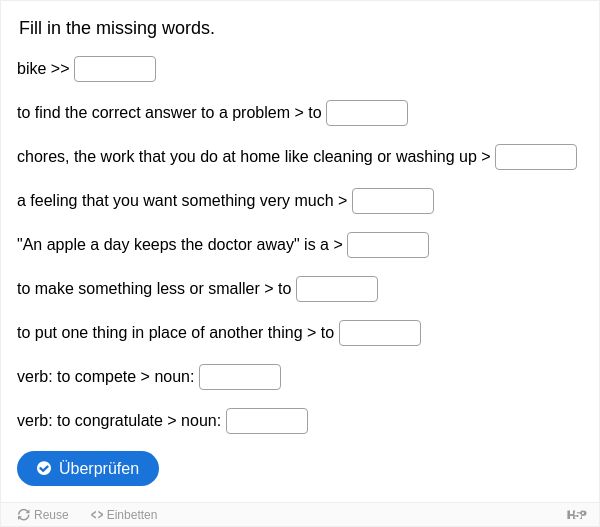This screenshot has width=600, height=527.
Task: Click the noun blank for 'to congratulate'
Action: 267,421
